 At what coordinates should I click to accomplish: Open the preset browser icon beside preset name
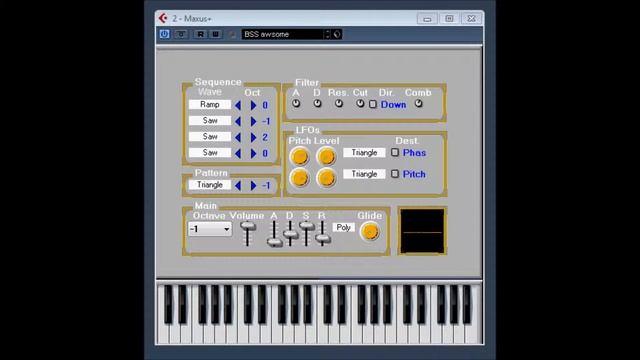coord(337,34)
